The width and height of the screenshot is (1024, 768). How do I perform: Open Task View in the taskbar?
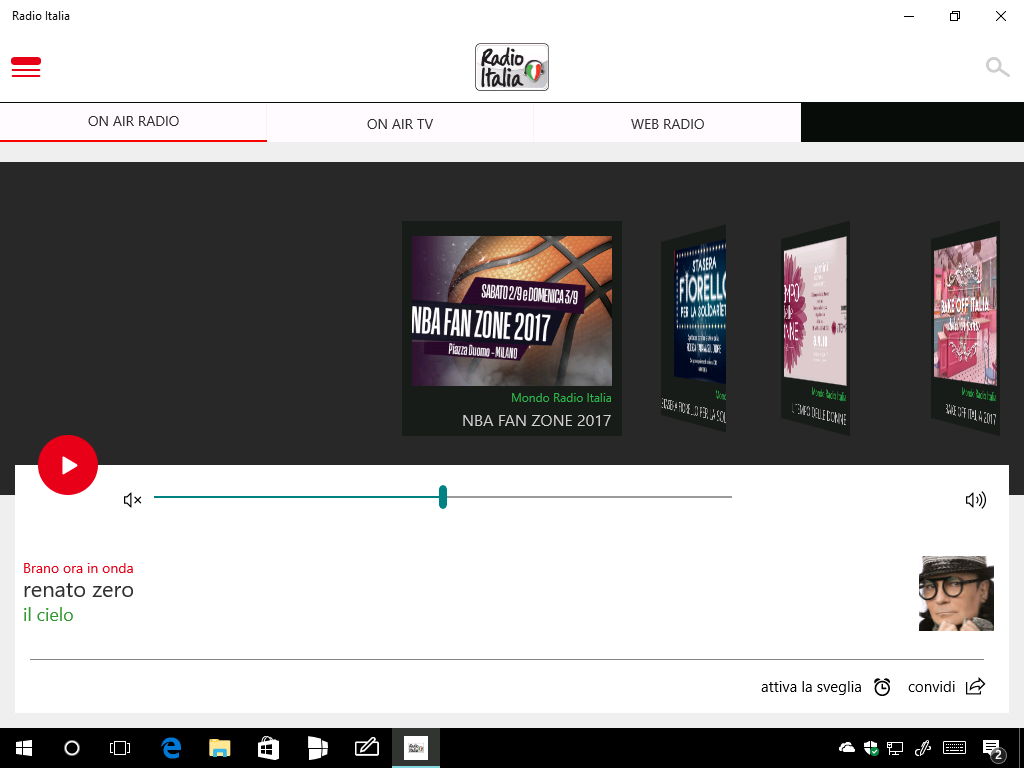coord(120,748)
